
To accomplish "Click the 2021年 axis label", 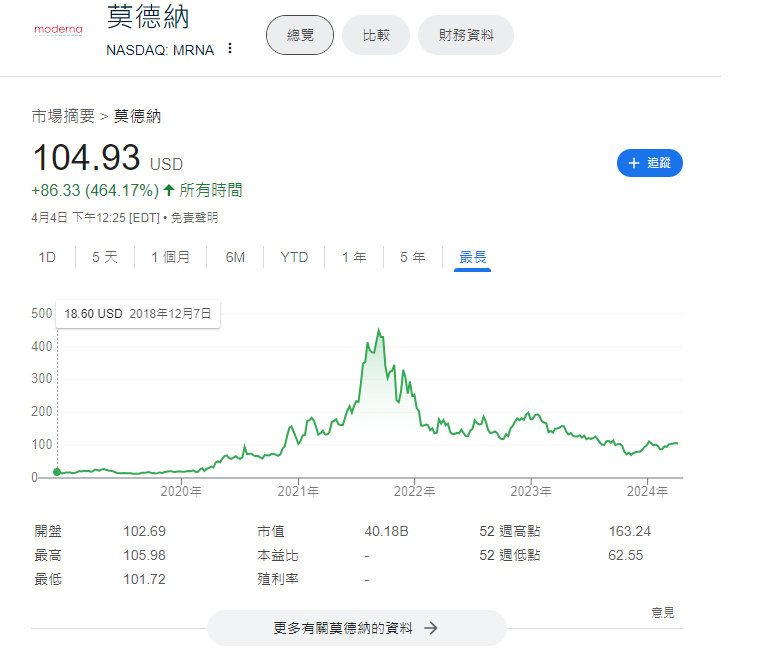I will 298,491.
